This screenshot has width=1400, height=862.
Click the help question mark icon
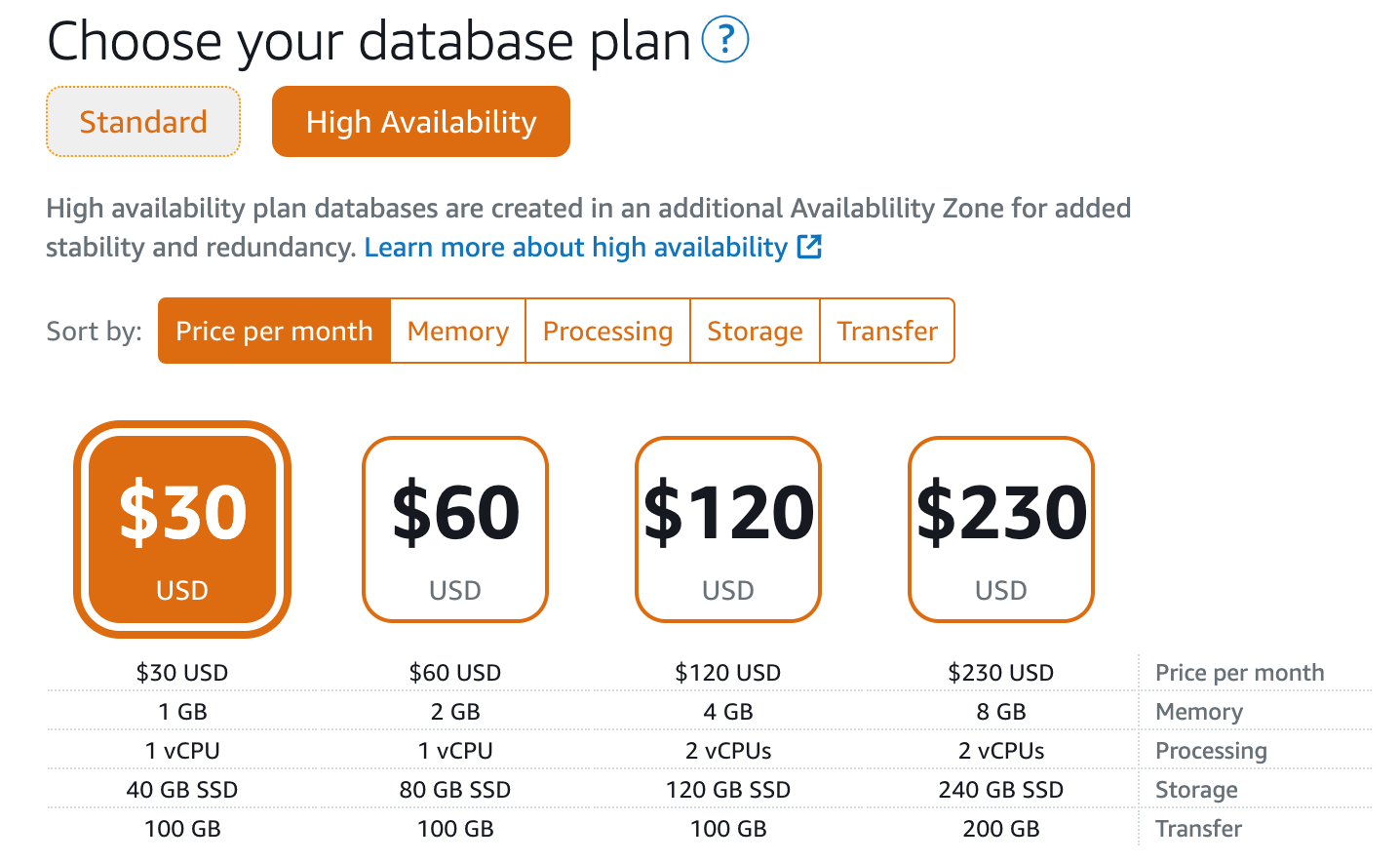[x=724, y=40]
